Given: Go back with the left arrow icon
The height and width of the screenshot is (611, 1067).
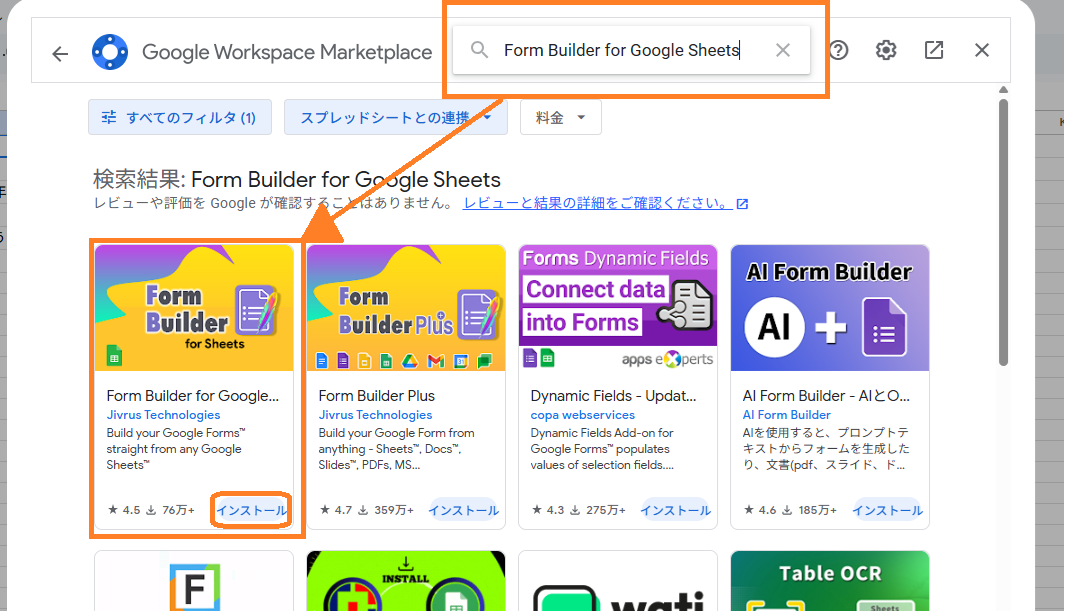Looking at the screenshot, I should tap(60, 54).
